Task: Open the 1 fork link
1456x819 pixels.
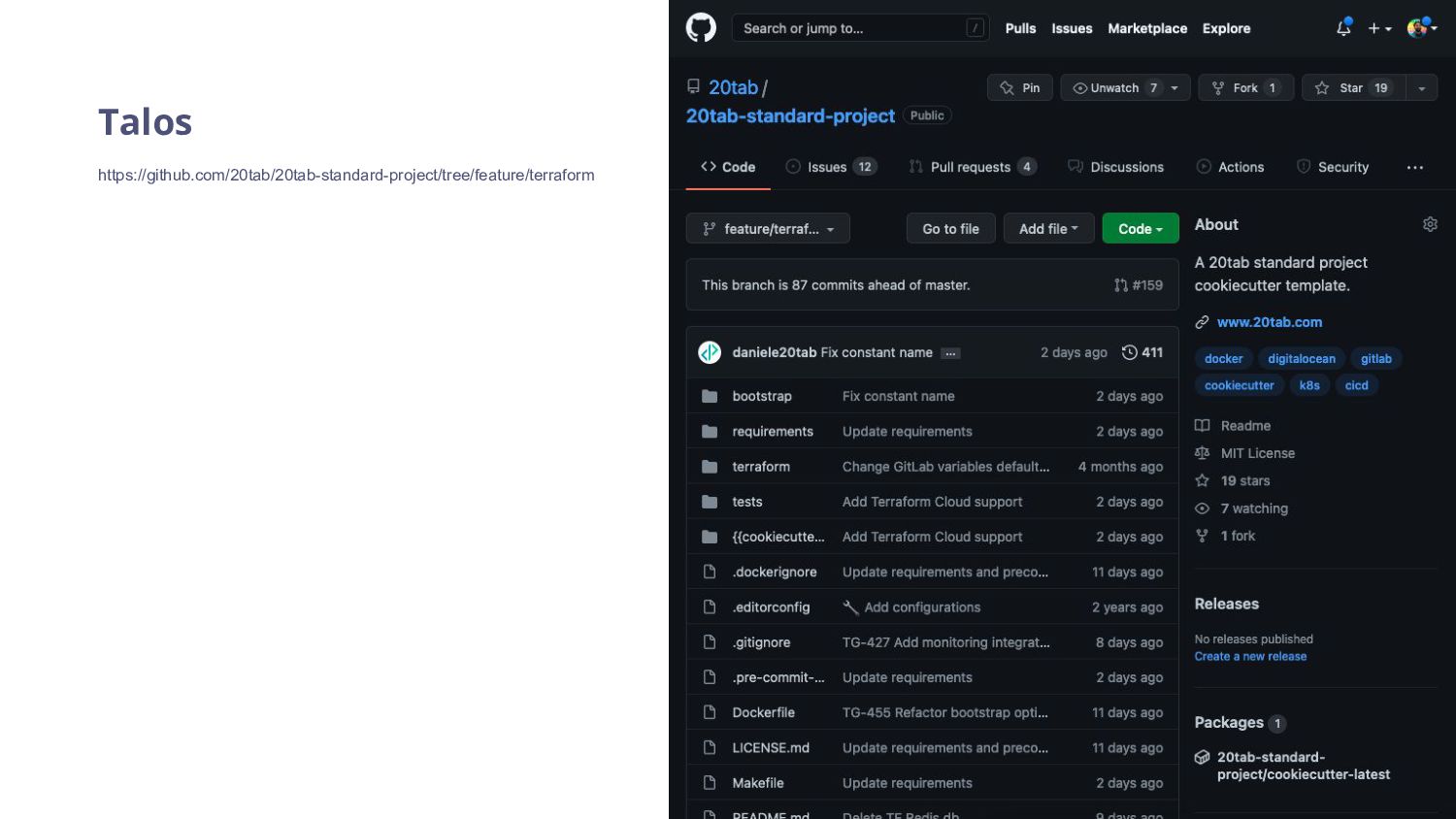Action: [1226, 536]
